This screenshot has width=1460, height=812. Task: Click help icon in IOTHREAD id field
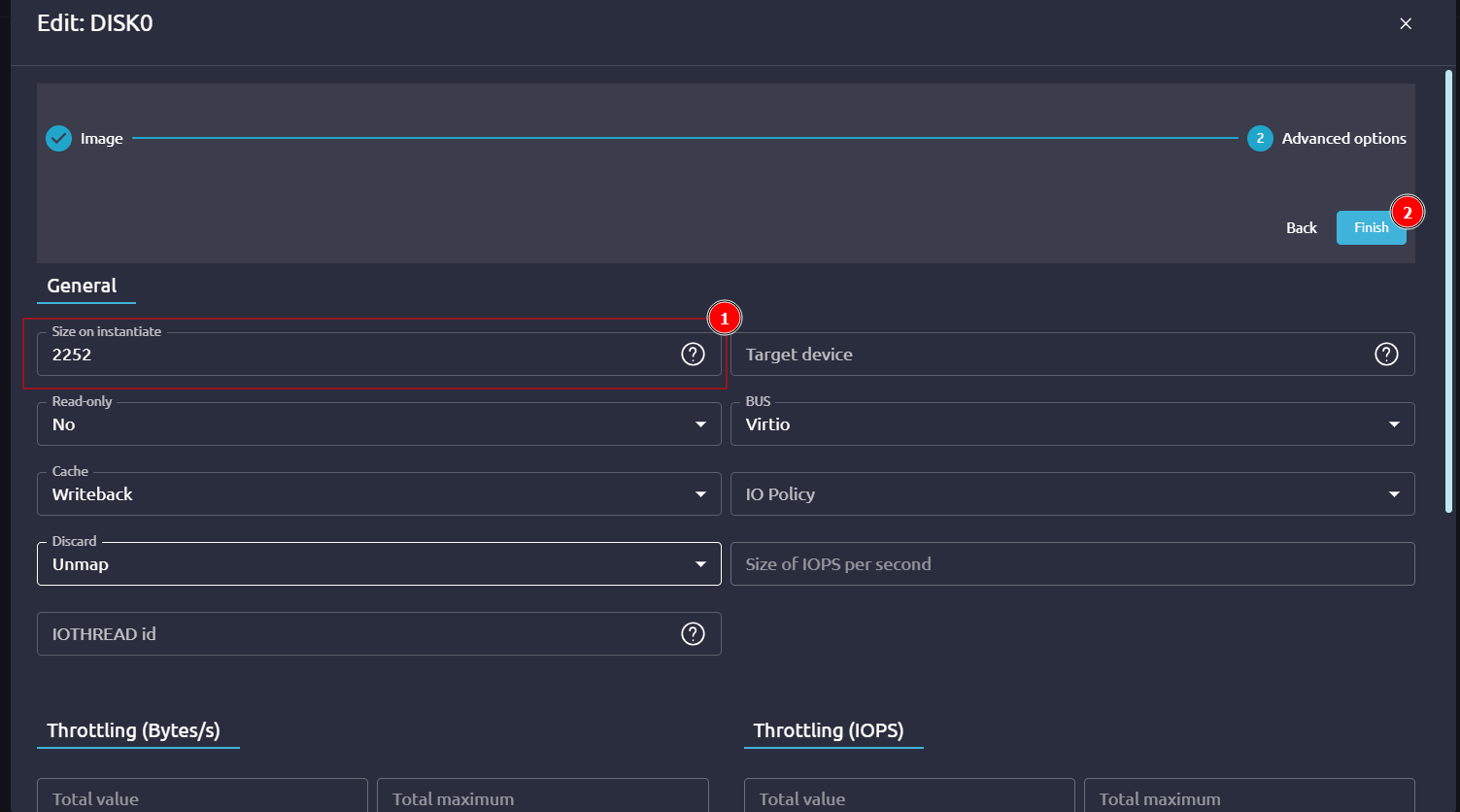[x=693, y=634]
